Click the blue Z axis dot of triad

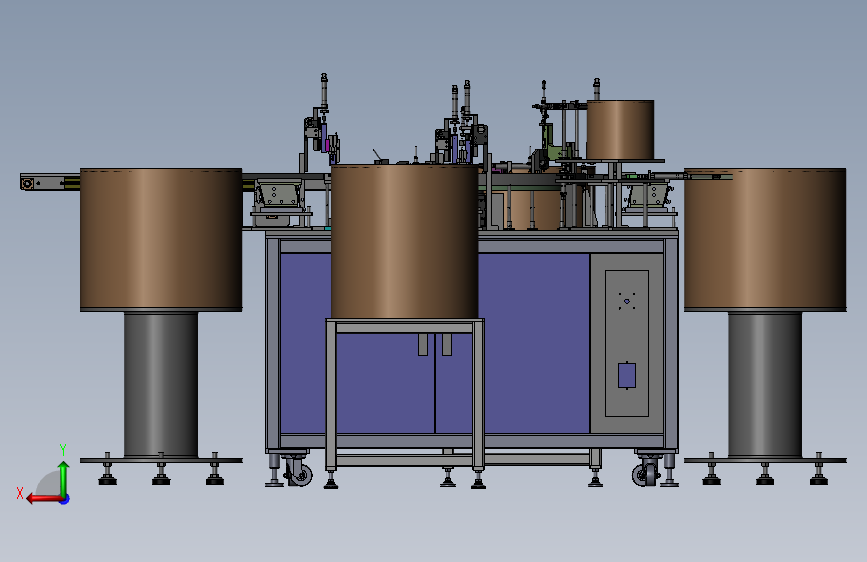pos(65,499)
